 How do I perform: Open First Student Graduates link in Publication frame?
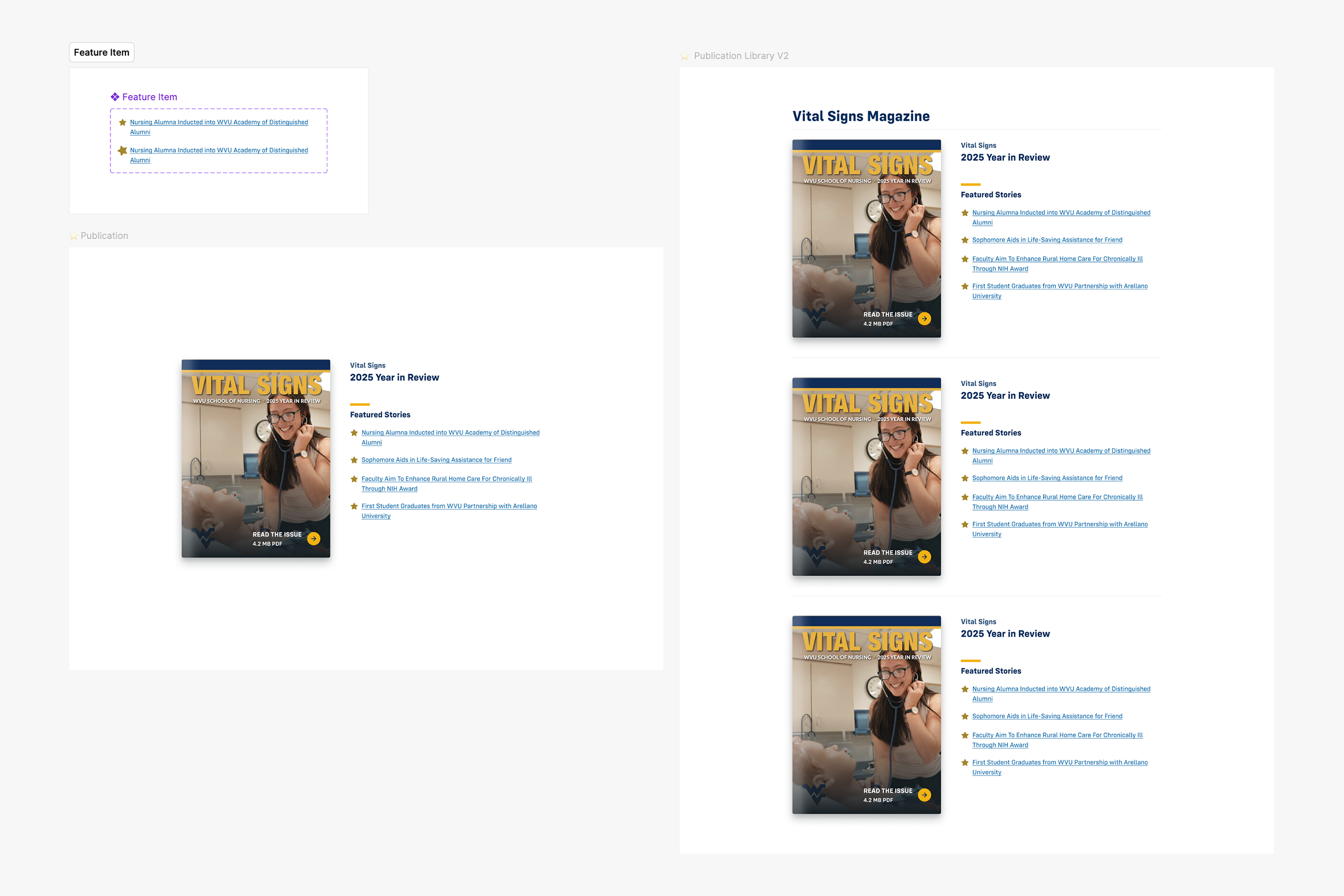pyautogui.click(x=449, y=511)
